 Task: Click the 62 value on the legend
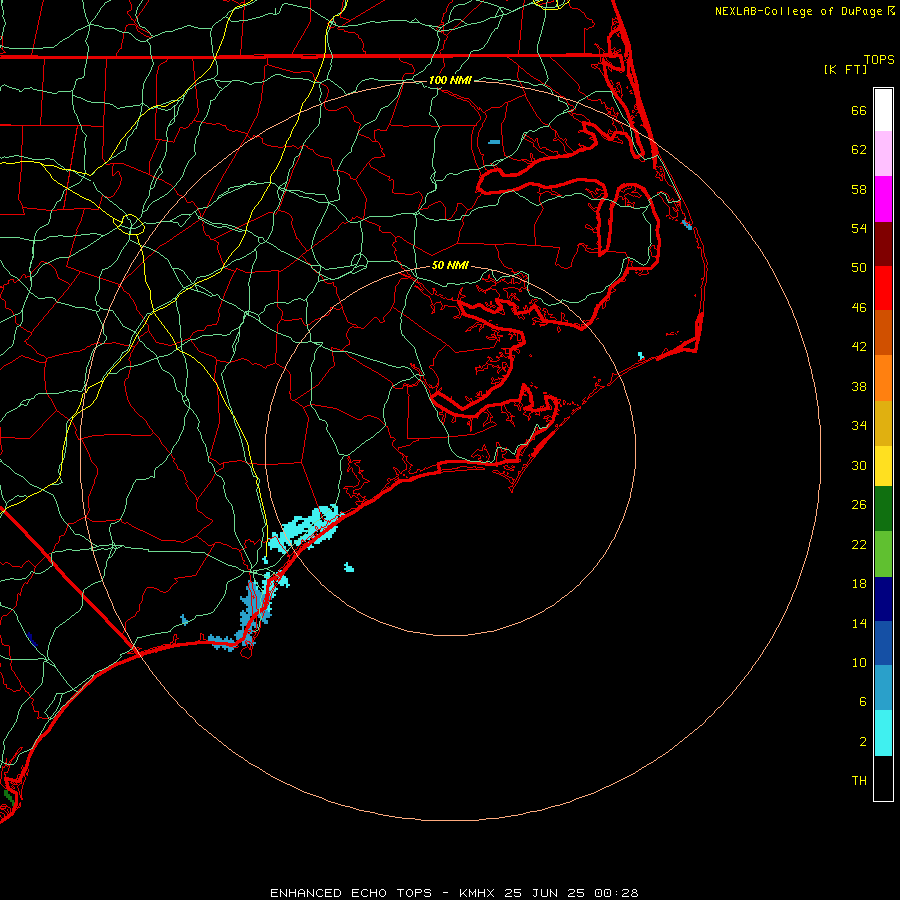[859, 150]
